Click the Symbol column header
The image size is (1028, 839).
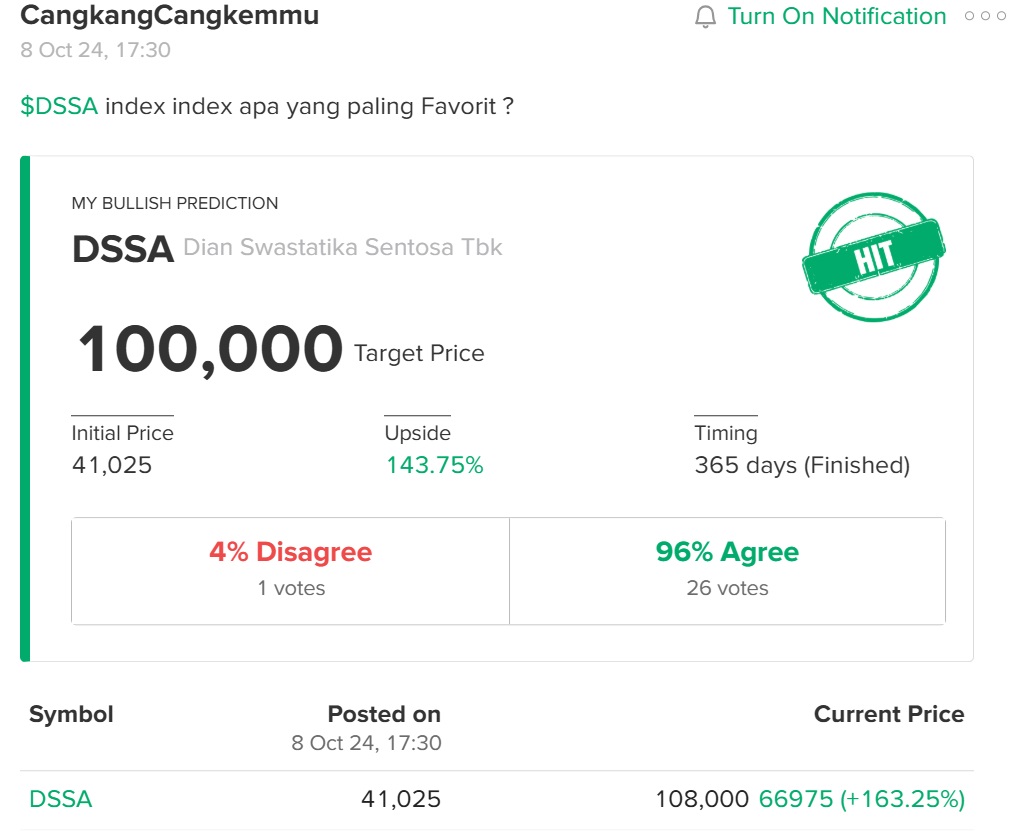[x=71, y=714]
